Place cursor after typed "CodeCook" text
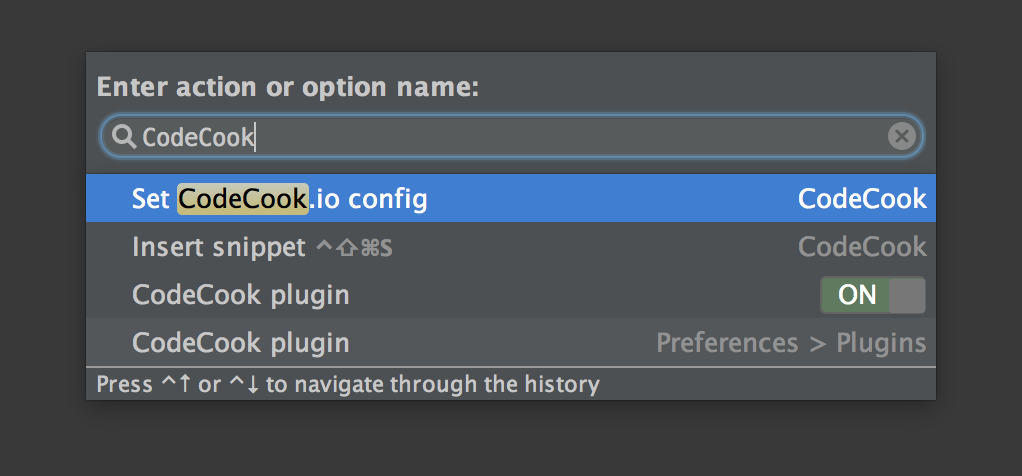 coord(257,137)
